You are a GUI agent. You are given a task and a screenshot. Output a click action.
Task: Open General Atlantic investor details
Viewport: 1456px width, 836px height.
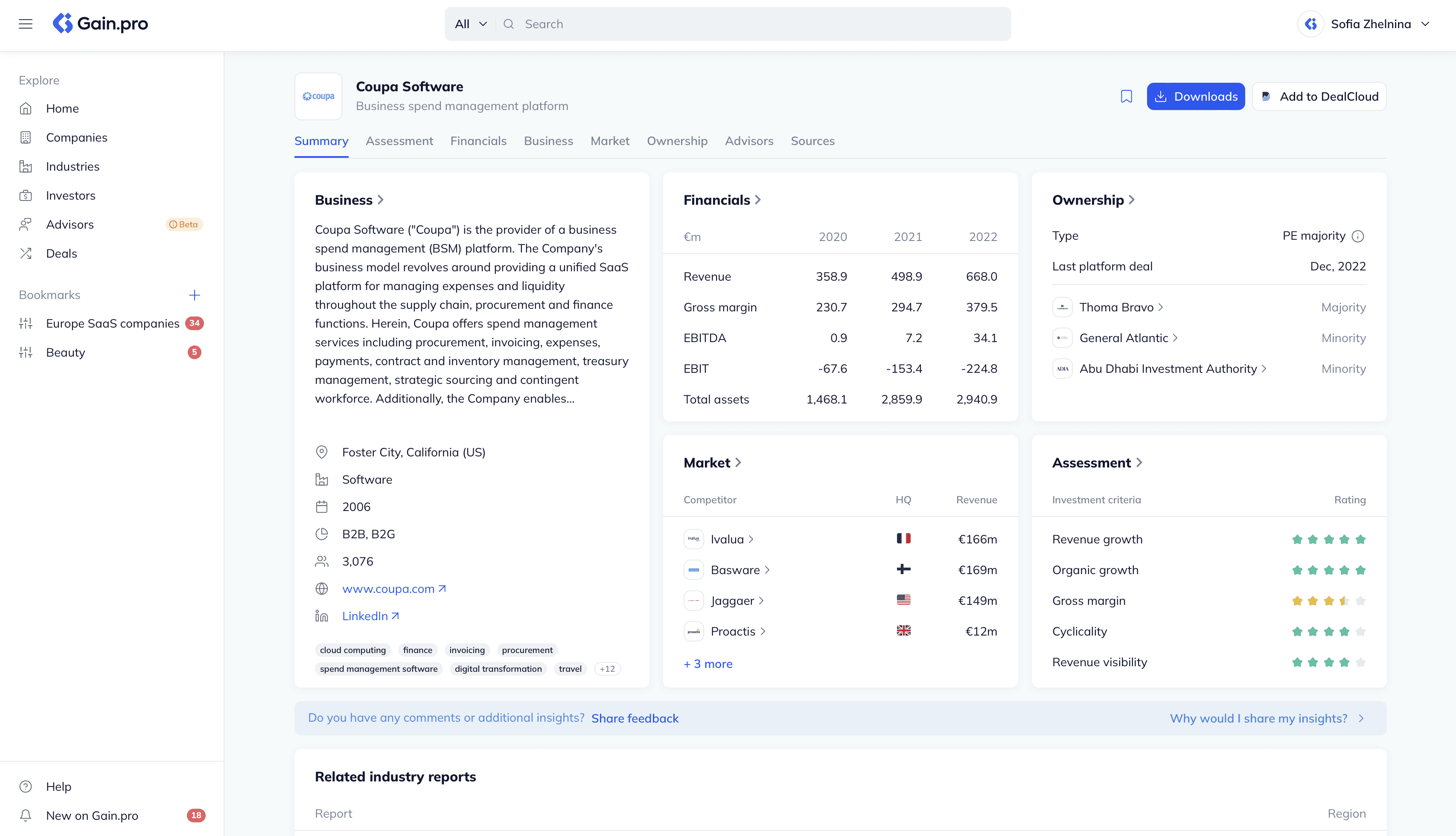1129,338
